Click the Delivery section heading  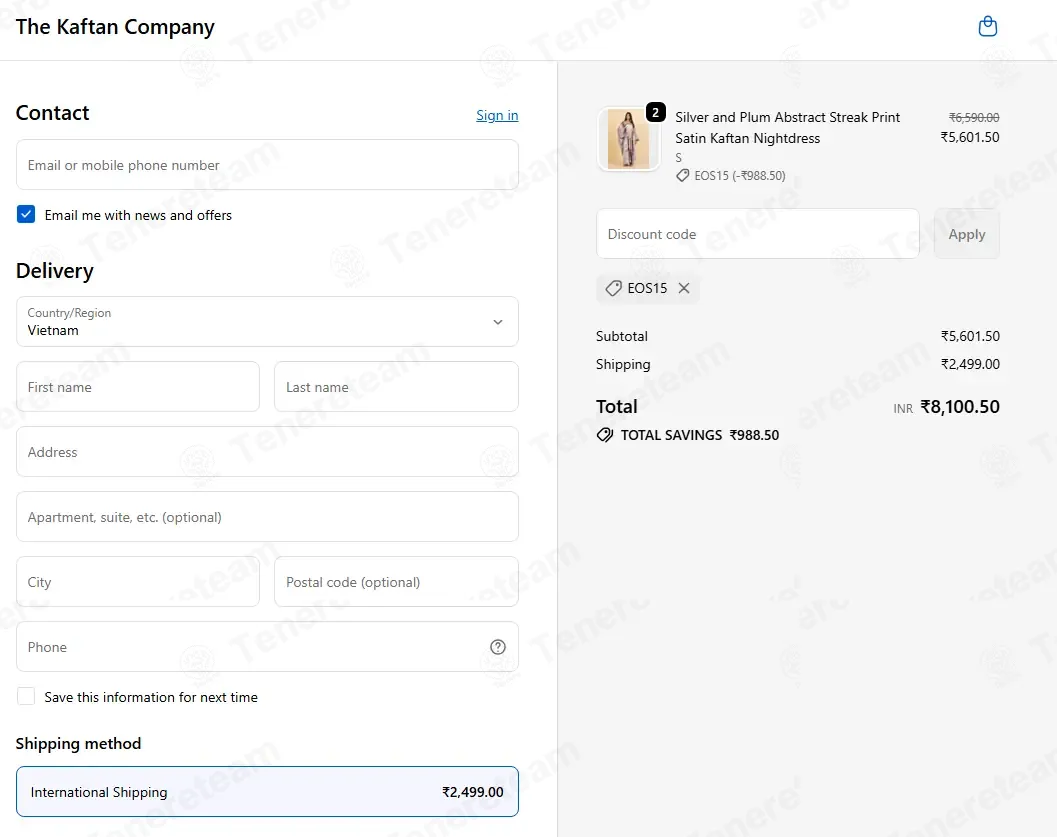pos(55,271)
